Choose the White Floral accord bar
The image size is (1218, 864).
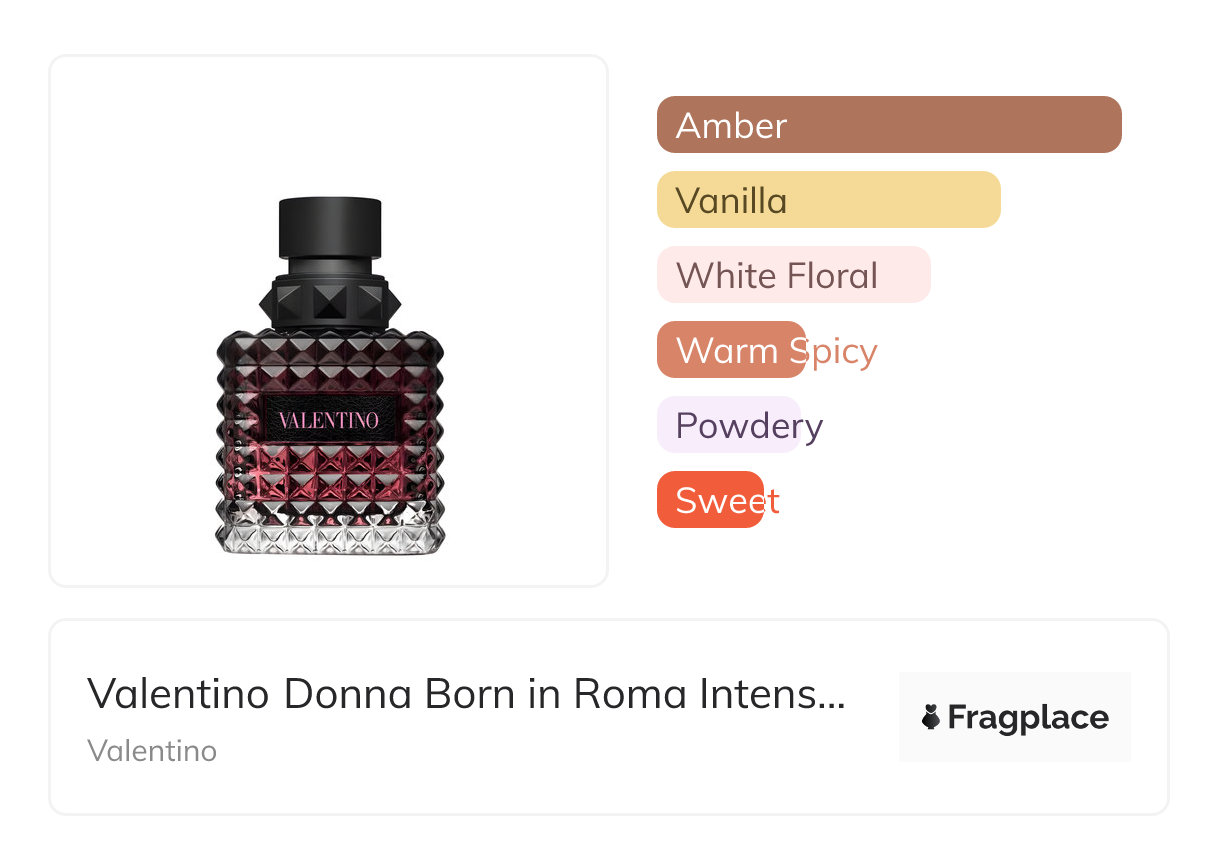(x=793, y=275)
